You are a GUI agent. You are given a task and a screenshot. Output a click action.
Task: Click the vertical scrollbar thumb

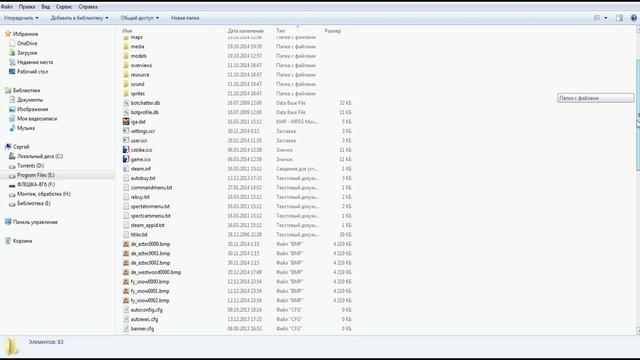coord(638,116)
